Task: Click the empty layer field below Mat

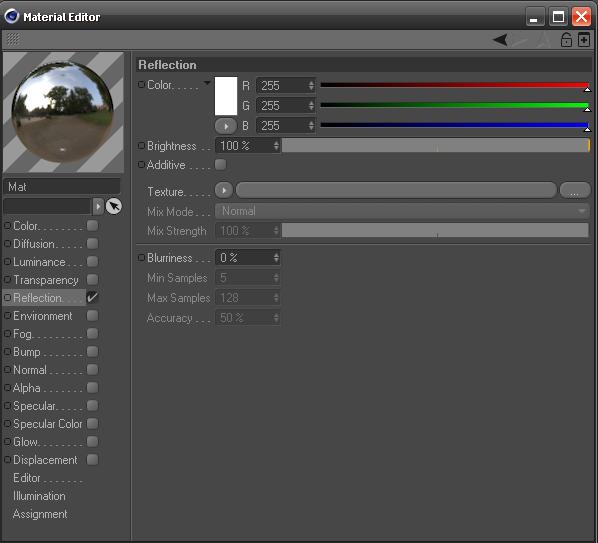Action: pos(47,206)
